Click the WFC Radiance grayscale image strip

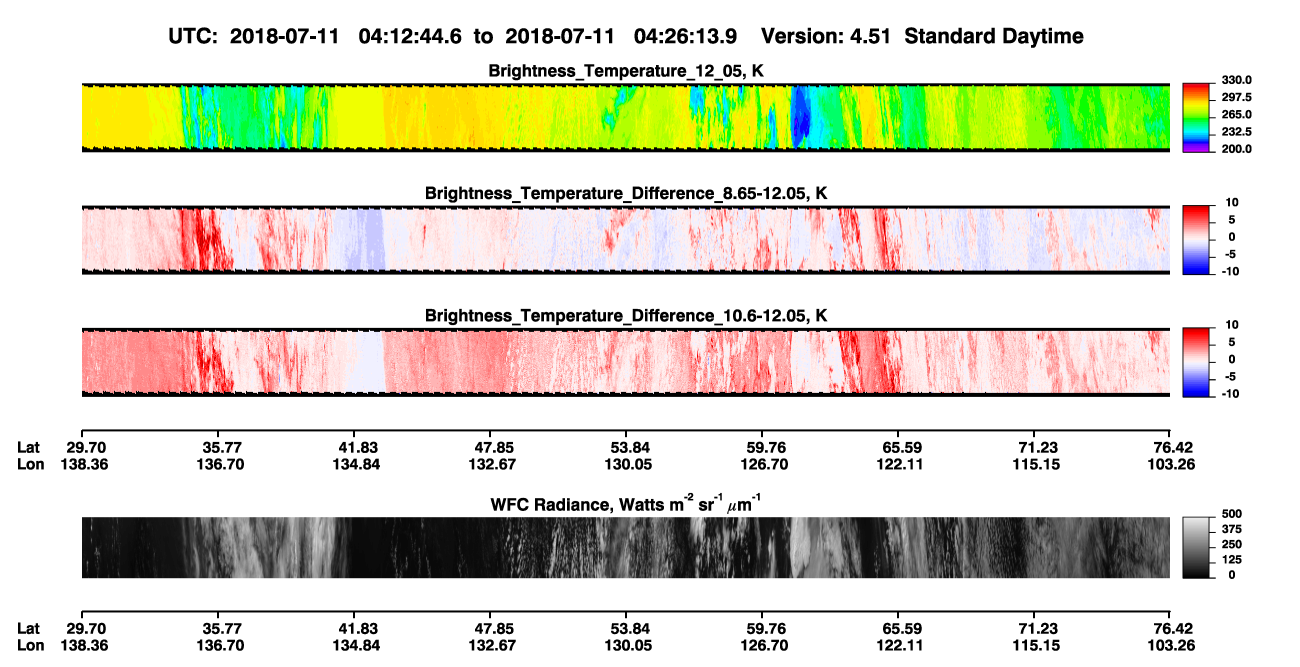pyautogui.click(x=625, y=547)
